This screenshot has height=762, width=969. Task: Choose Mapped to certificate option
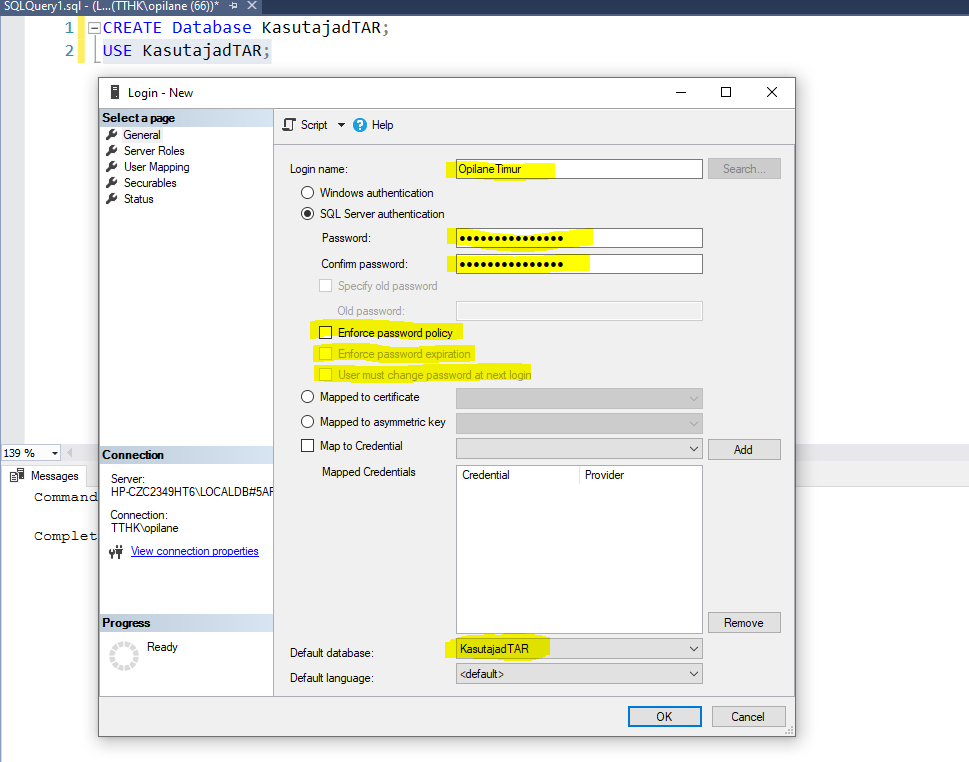coord(307,397)
